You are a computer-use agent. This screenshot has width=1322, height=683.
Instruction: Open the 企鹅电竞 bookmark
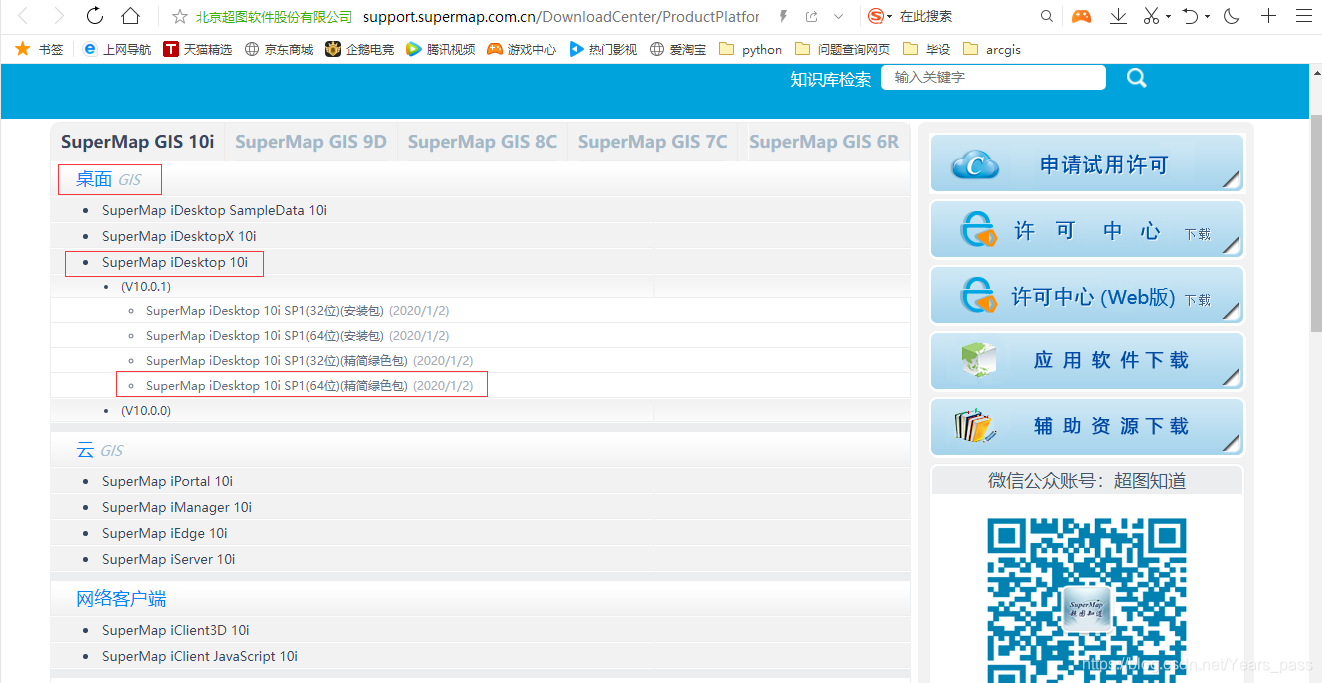(x=360, y=49)
